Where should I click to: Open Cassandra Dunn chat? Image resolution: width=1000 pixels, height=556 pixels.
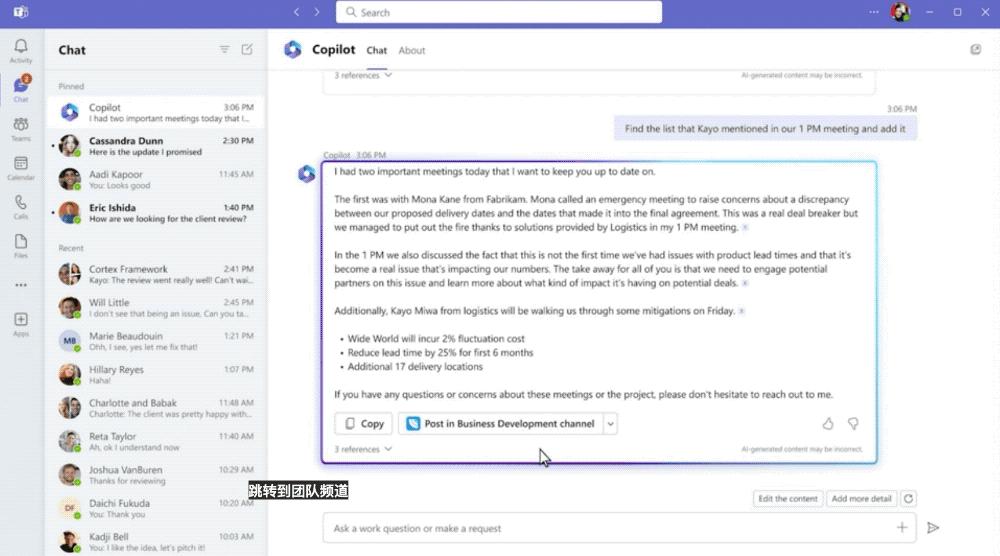pos(156,146)
